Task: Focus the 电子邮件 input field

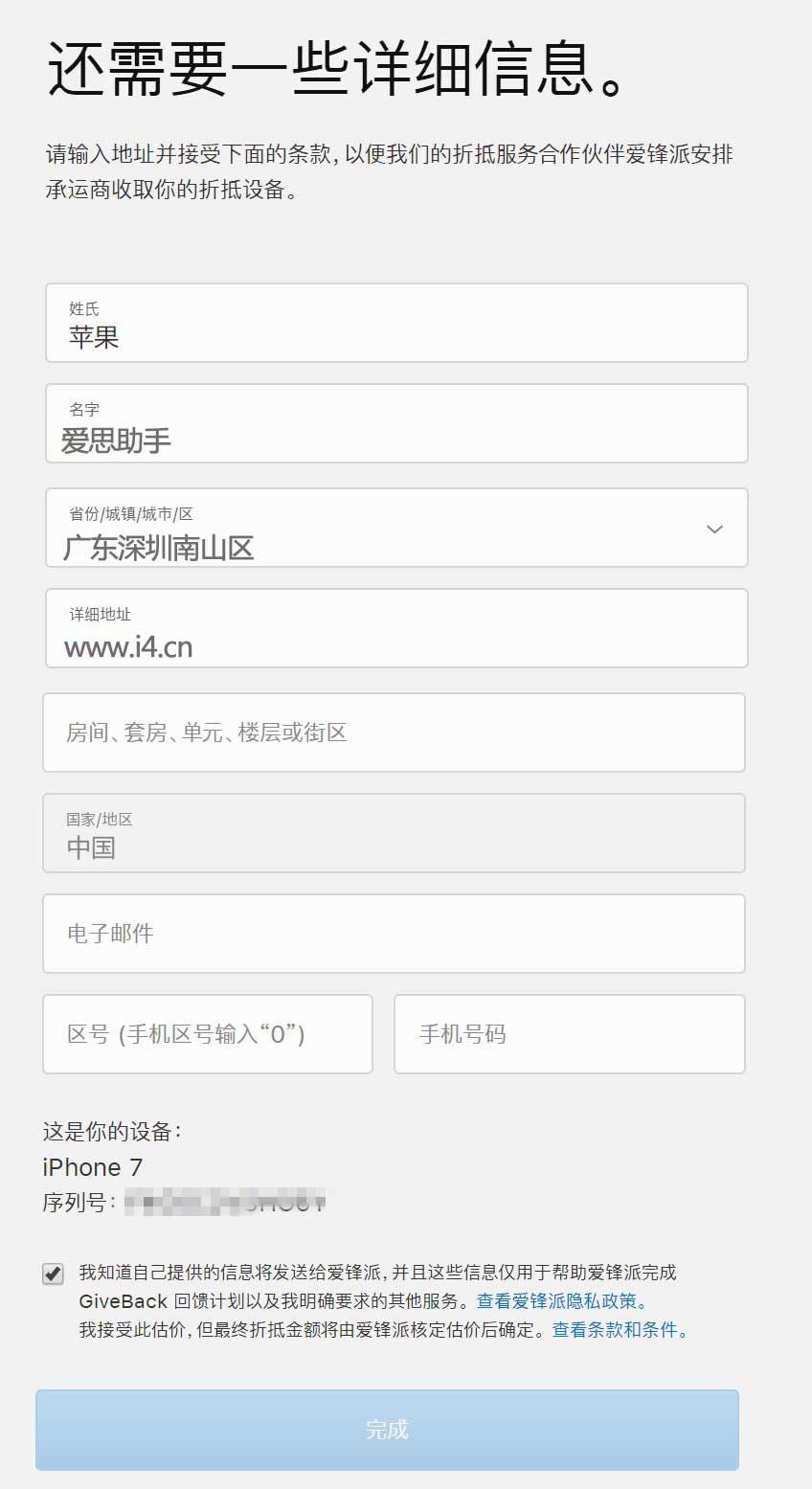Action: 394,934
